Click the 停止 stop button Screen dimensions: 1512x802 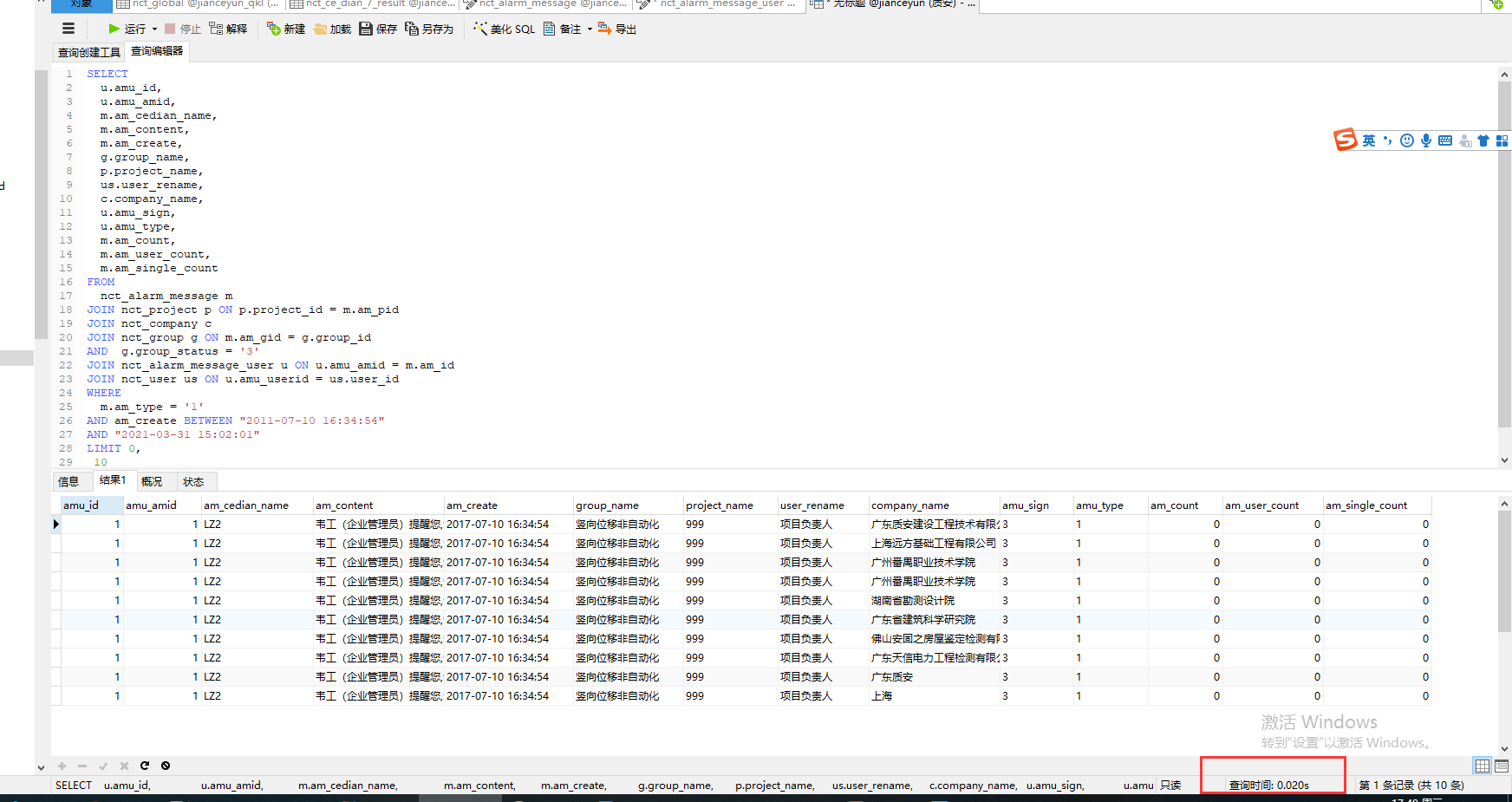183,29
